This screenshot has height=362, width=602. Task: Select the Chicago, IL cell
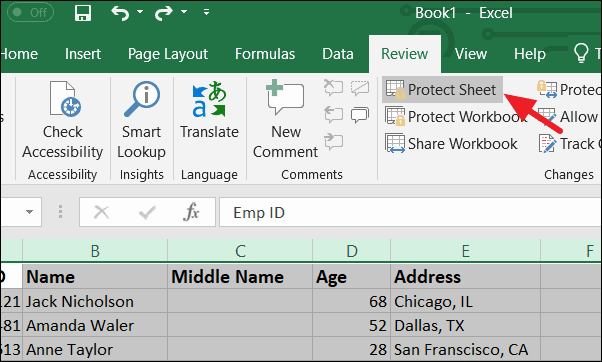[x=465, y=301]
